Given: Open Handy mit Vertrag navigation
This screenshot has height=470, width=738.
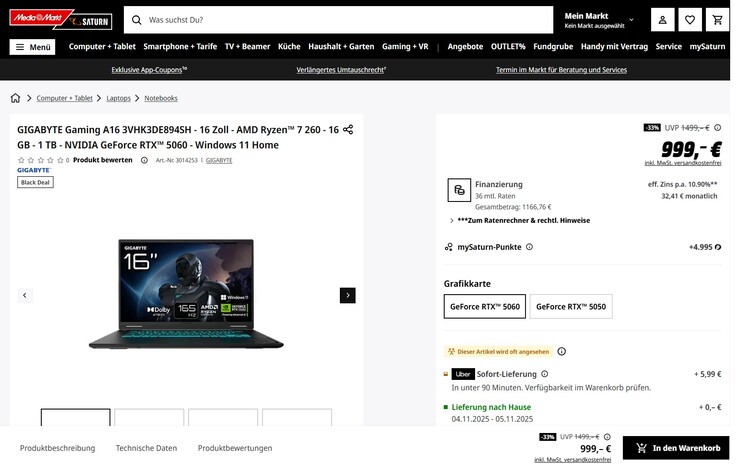Looking at the screenshot, I should [614, 47].
